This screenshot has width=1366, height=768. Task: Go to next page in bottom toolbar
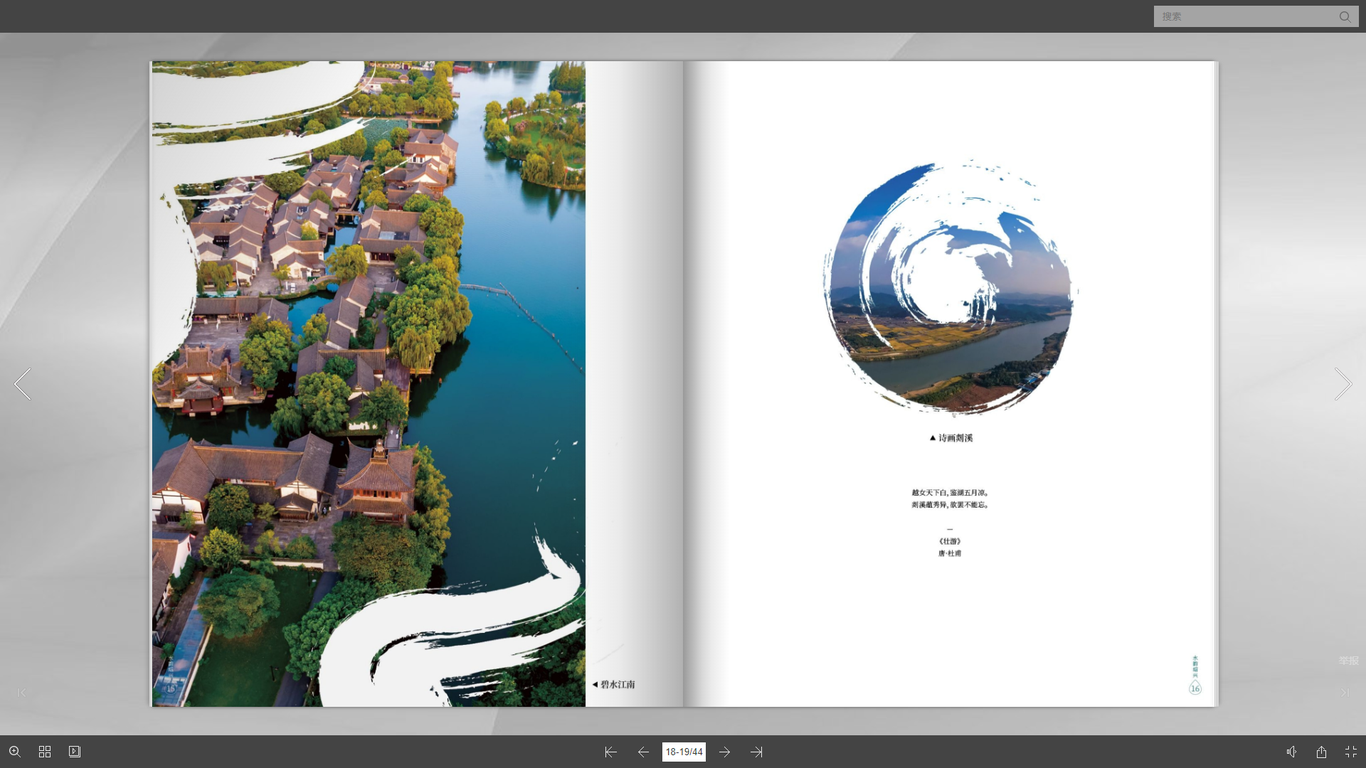click(x=724, y=752)
